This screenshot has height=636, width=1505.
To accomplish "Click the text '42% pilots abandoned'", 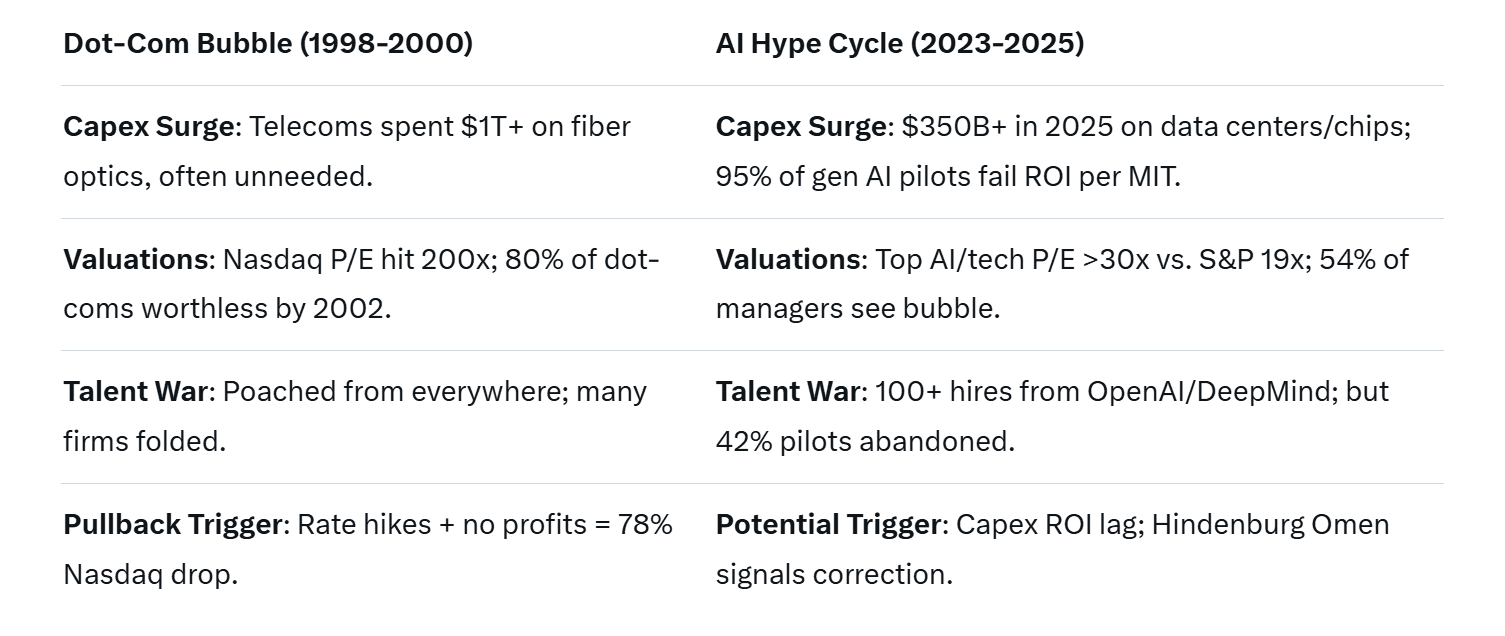I will pyautogui.click(x=864, y=440).
